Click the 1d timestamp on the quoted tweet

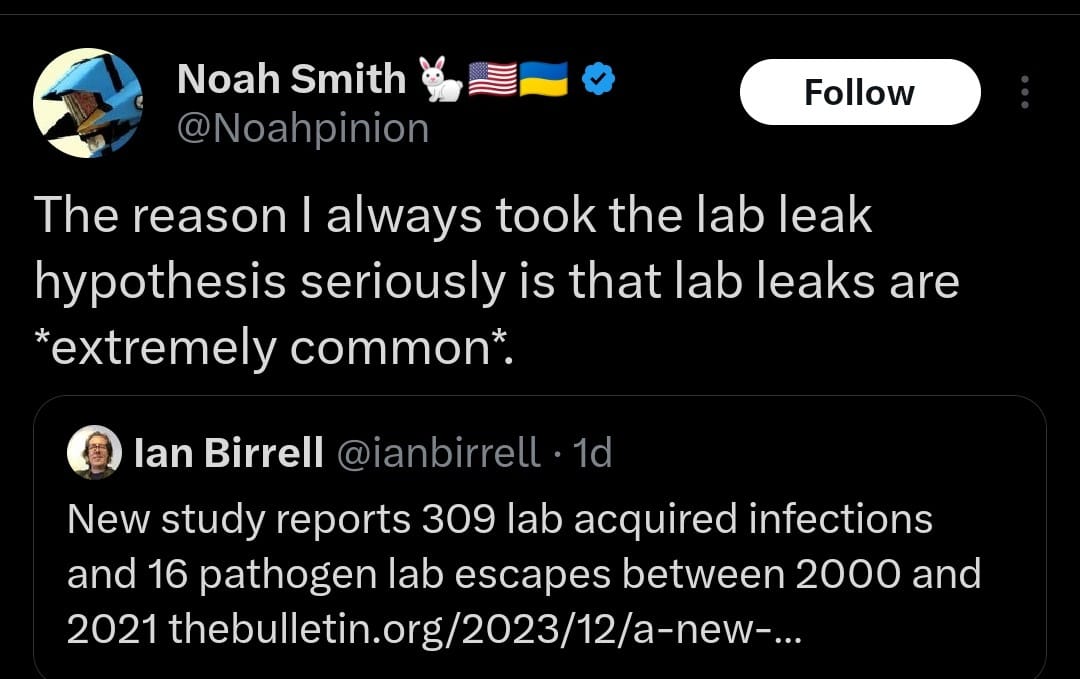click(592, 453)
